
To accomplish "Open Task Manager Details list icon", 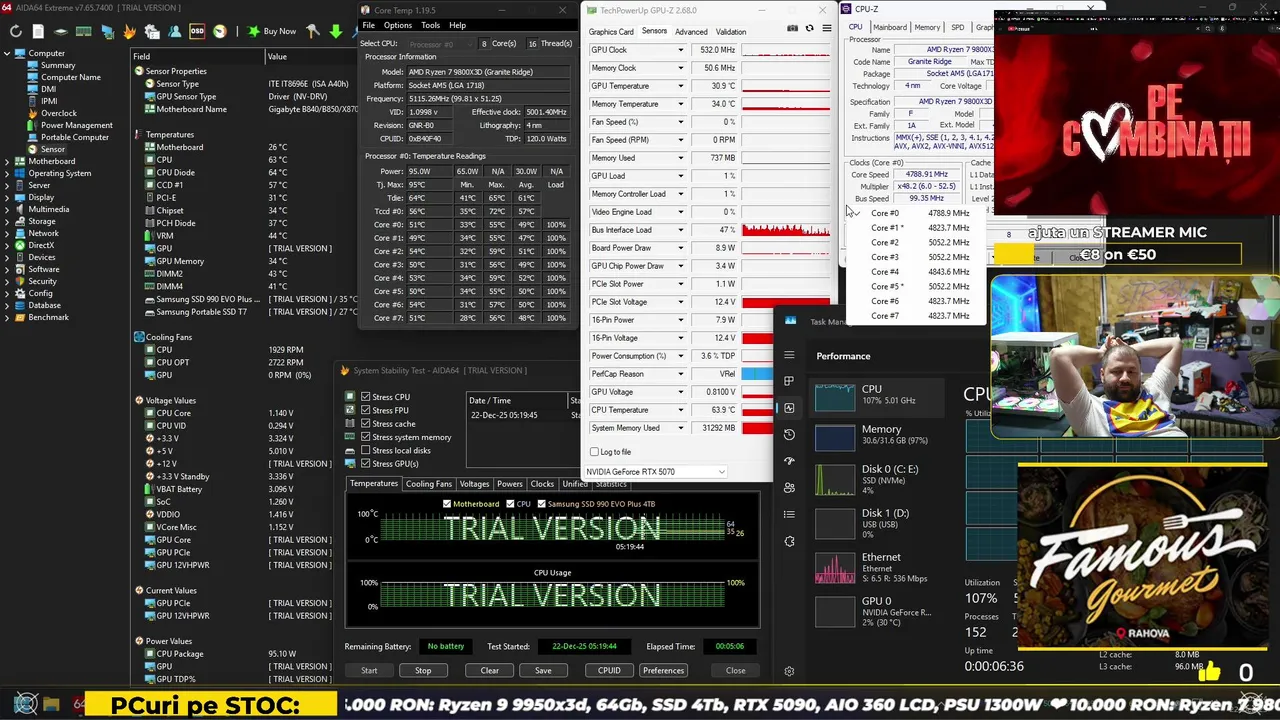I will [x=789, y=514].
